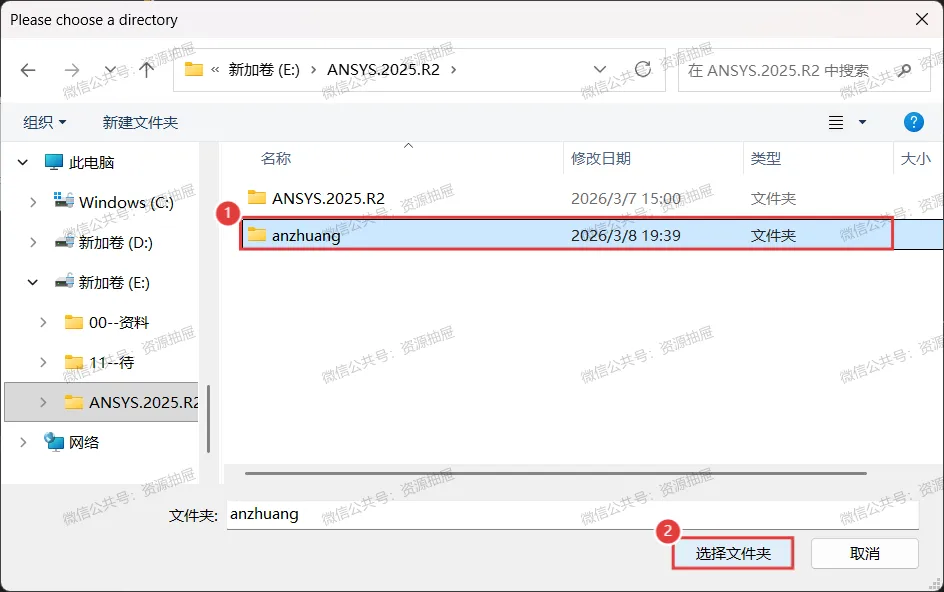Sort by the 类型 column header
944x592 pixels.
pyautogui.click(x=766, y=158)
